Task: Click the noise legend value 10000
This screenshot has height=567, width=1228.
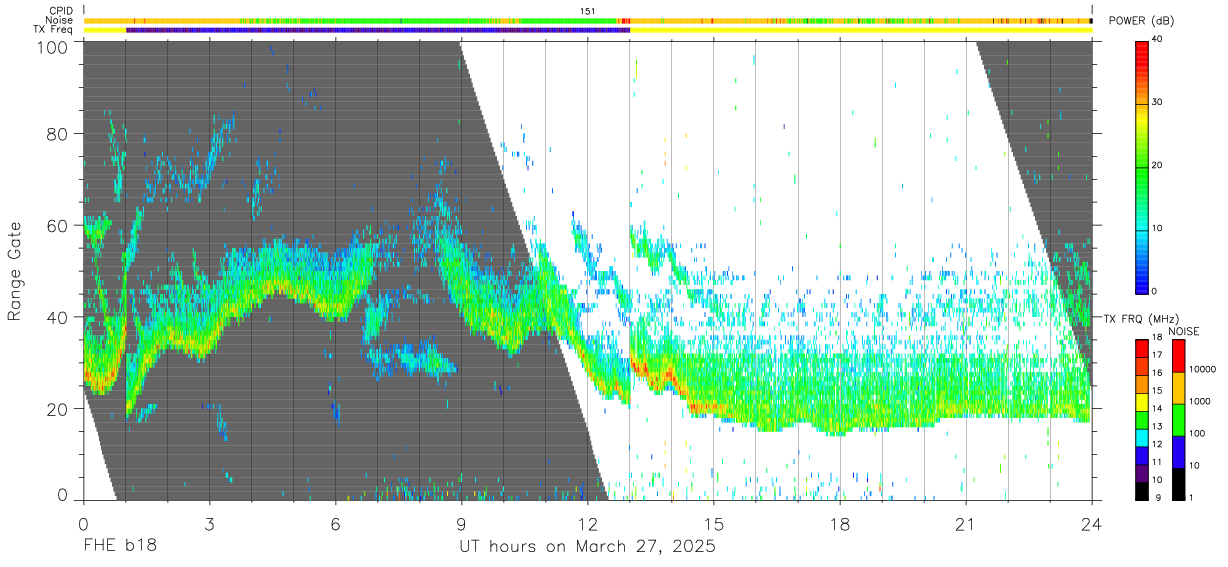Action: point(1204,369)
